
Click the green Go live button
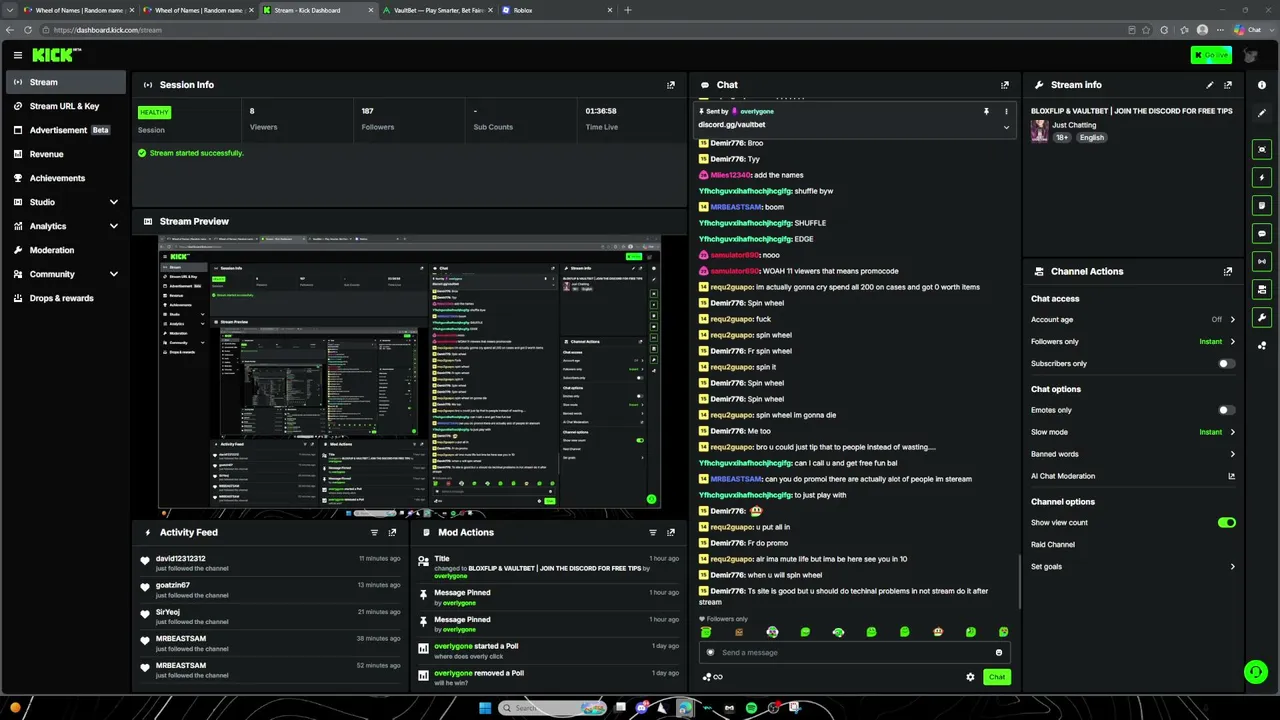pyautogui.click(x=1210, y=55)
